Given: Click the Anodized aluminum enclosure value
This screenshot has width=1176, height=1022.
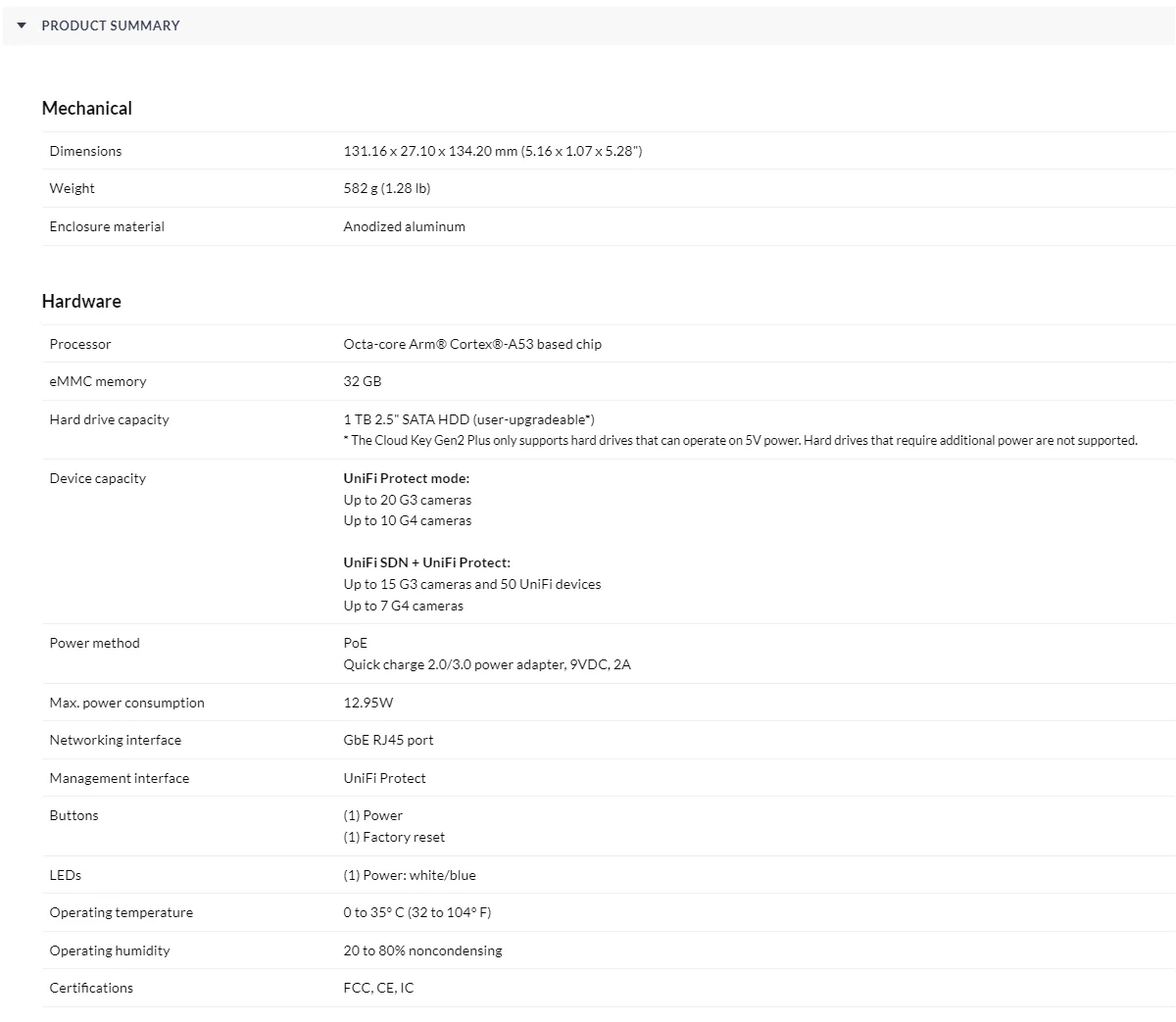Looking at the screenshot, I should pyautogui.click(x=404, y=226).
